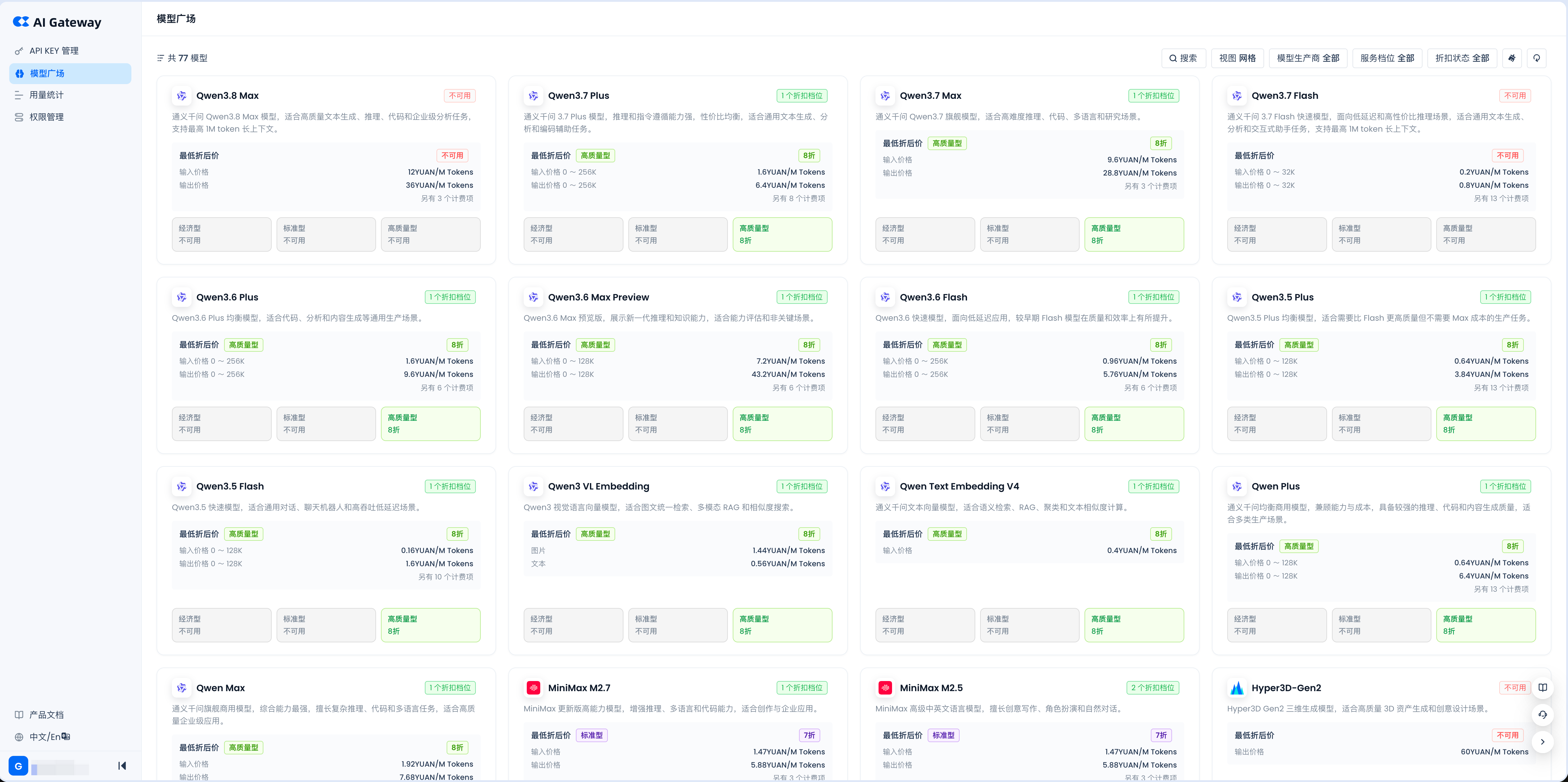The width and height of the screenshot is (1568, 782).
Task: Expand 另有 10 个计费项 on Qwen3.5 Flash
Action: pyautogui.click(x=445, y=577)
